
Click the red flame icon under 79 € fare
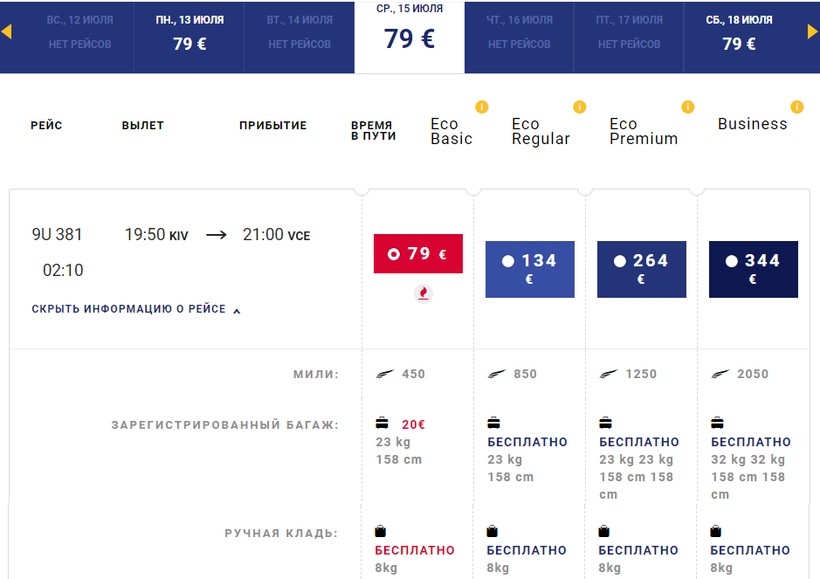pyautogui.click(x=423, y=293)
